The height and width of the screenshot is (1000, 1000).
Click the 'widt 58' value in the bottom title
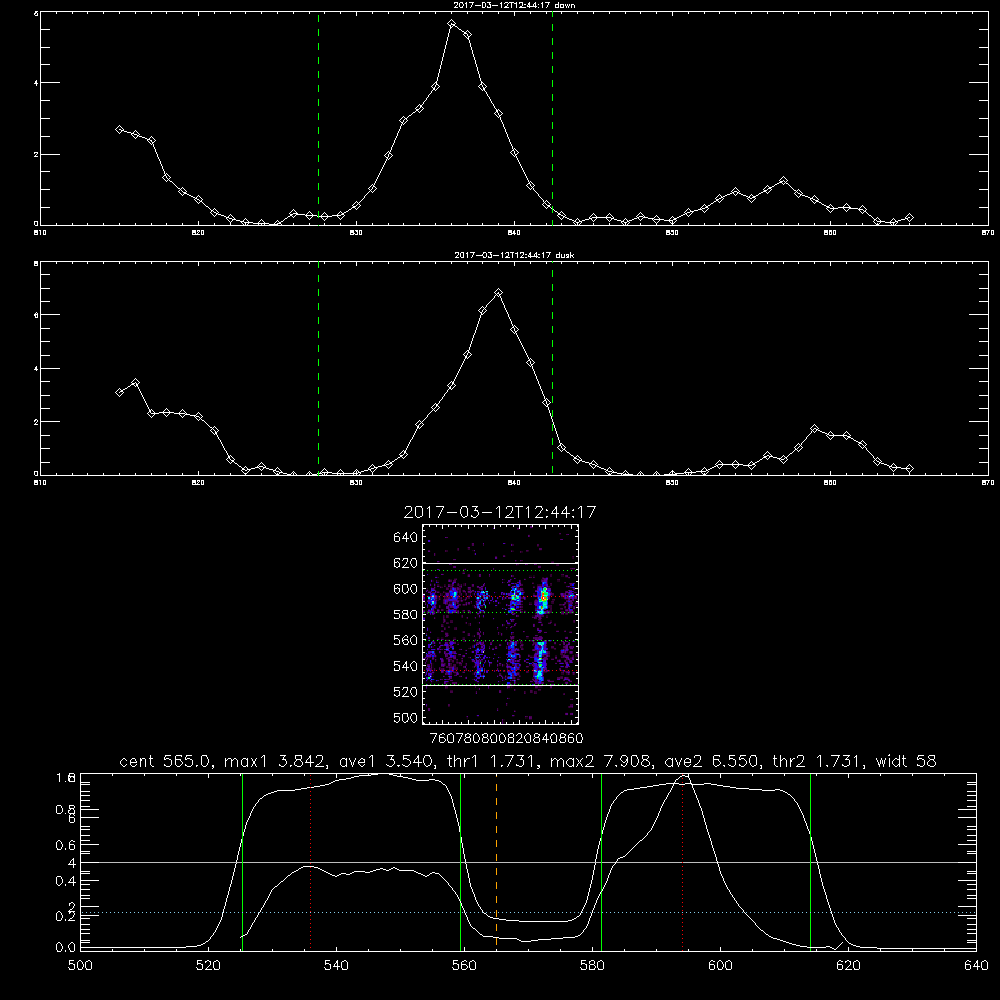[906, 761]
